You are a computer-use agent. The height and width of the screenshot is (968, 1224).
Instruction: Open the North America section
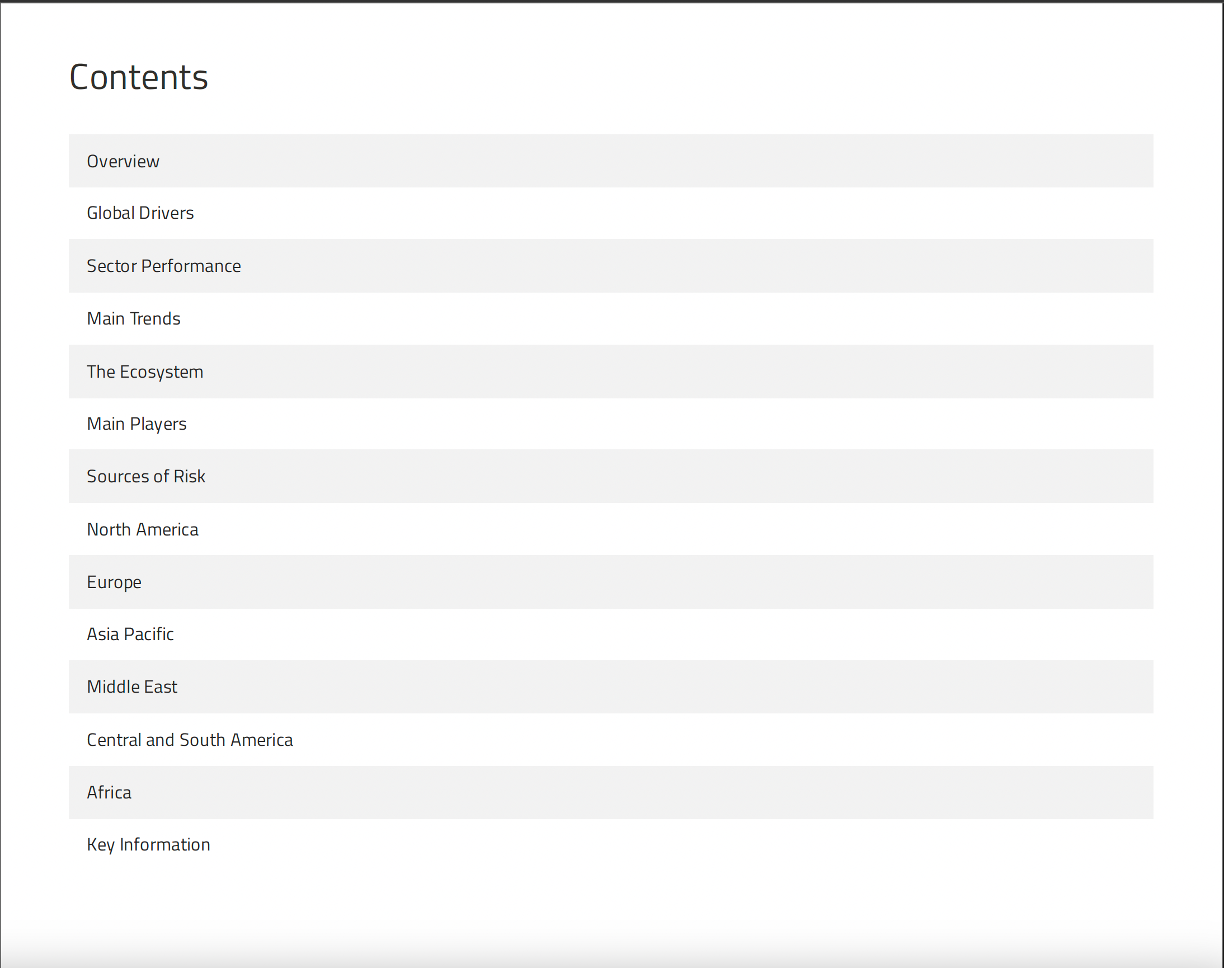click(x=143, y=529)
